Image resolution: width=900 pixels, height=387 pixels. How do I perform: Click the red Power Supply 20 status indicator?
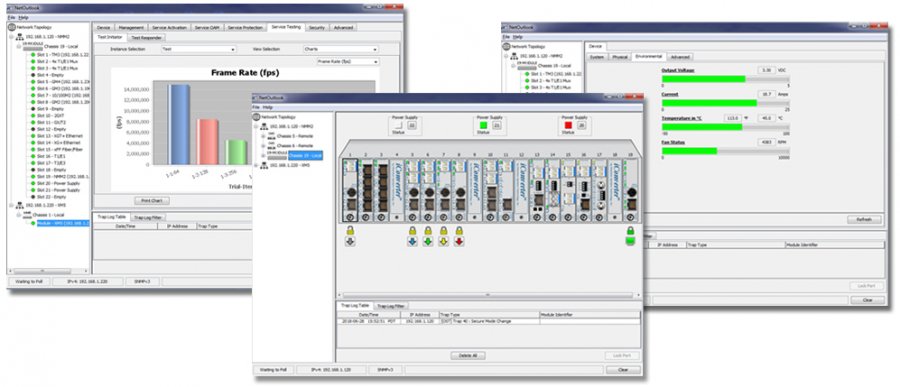(568, 125)
